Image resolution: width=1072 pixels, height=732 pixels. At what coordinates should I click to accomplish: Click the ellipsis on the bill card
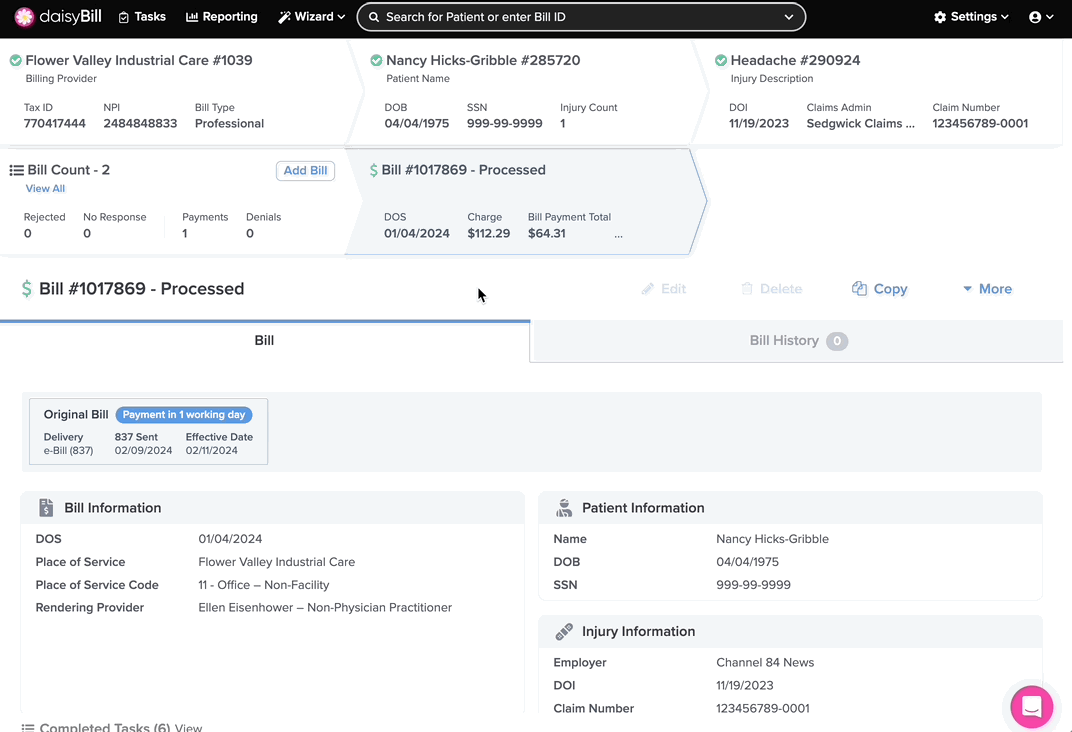tap(618, 235)
